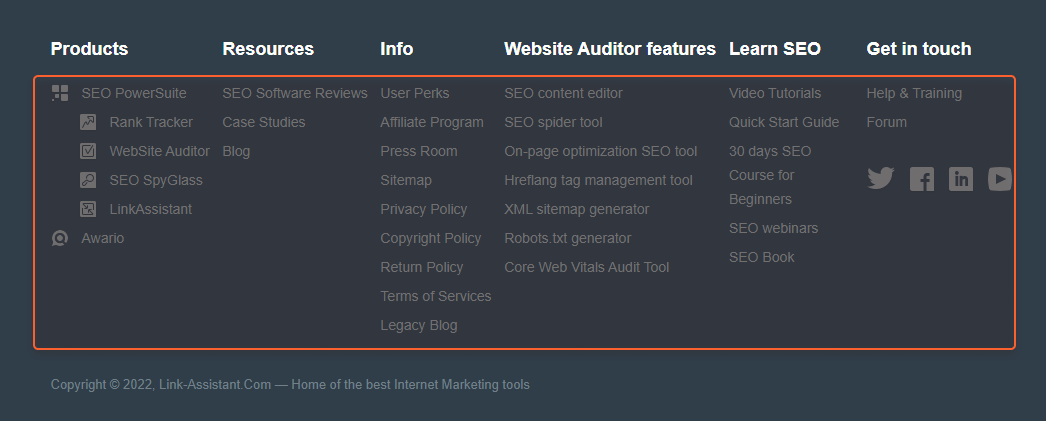Open the Twitter social icon
1046x421 pixels.
881,179
